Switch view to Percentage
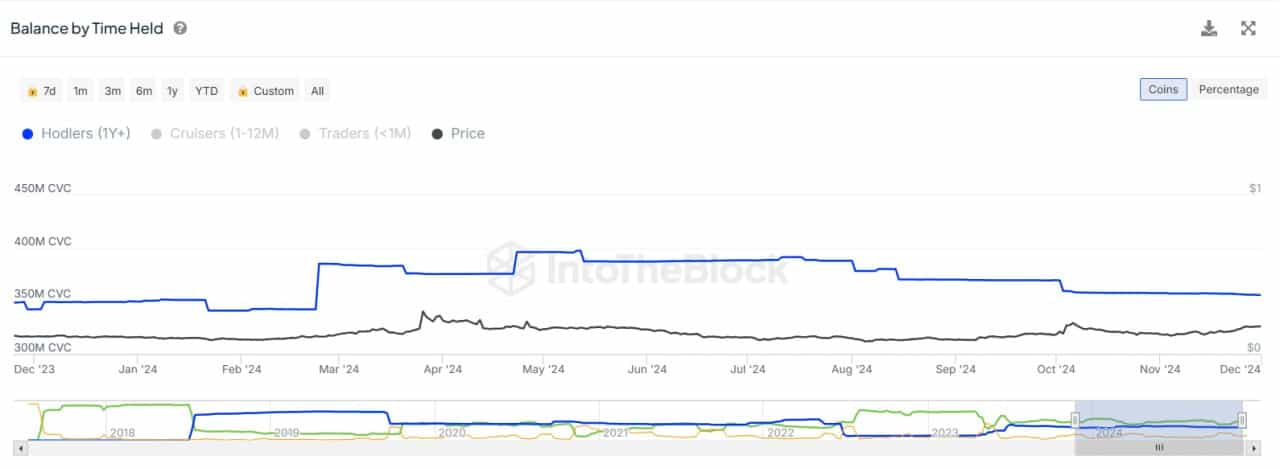Image resolution: width=1280 pixels, height=468 pixels. (1229, 89)
